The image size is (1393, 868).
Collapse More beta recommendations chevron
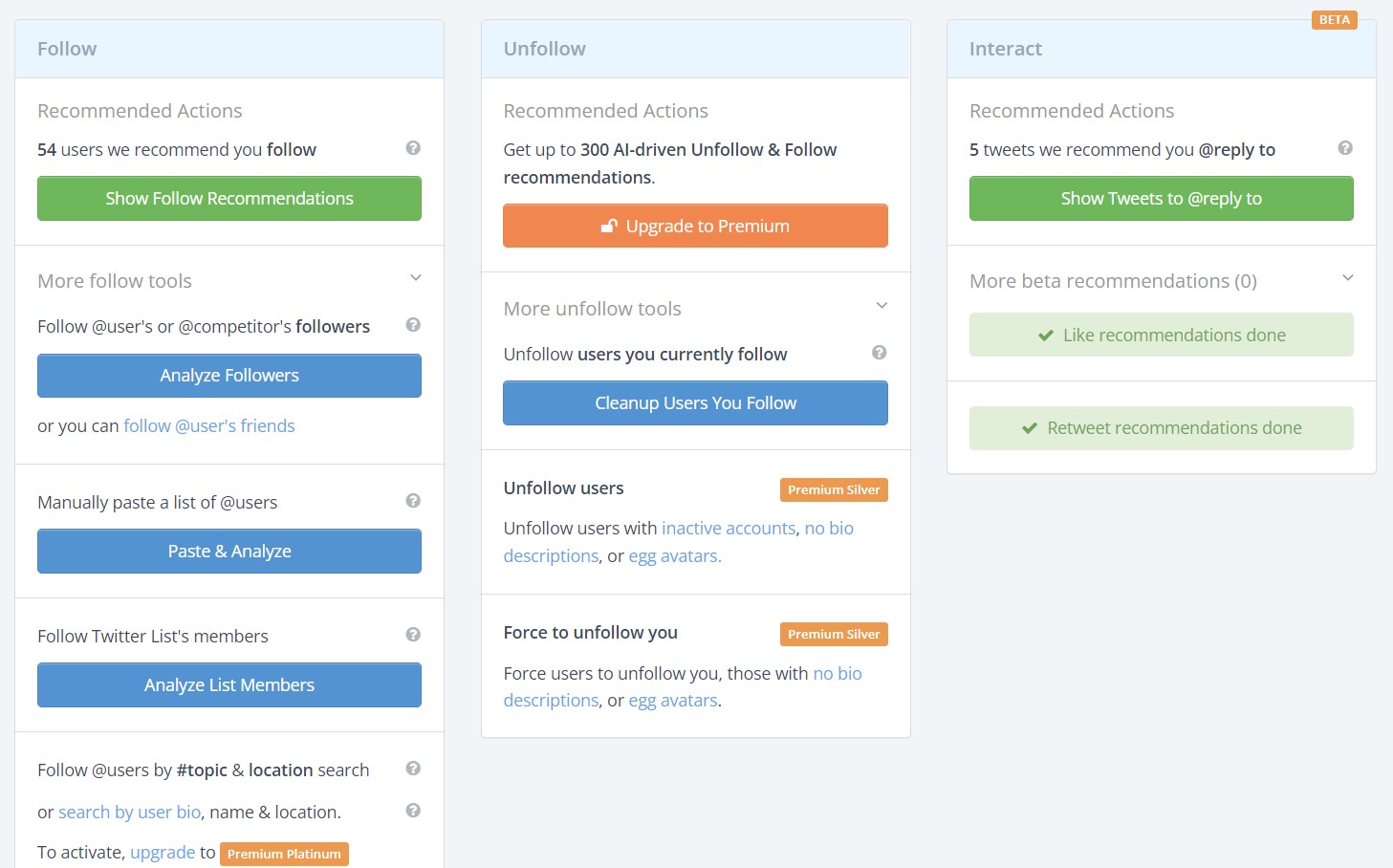pyautogui.click(x=1348, y=278)
